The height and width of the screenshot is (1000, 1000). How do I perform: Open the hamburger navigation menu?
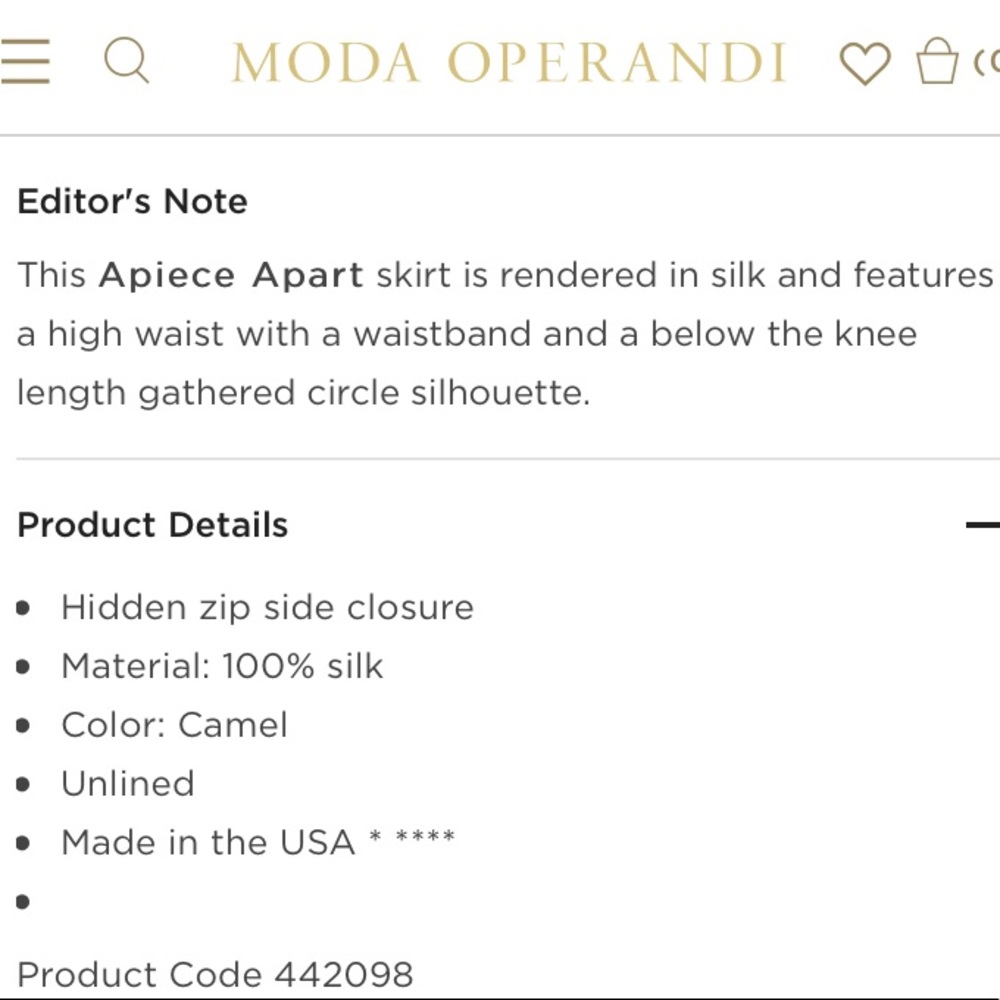click(25, 62)
